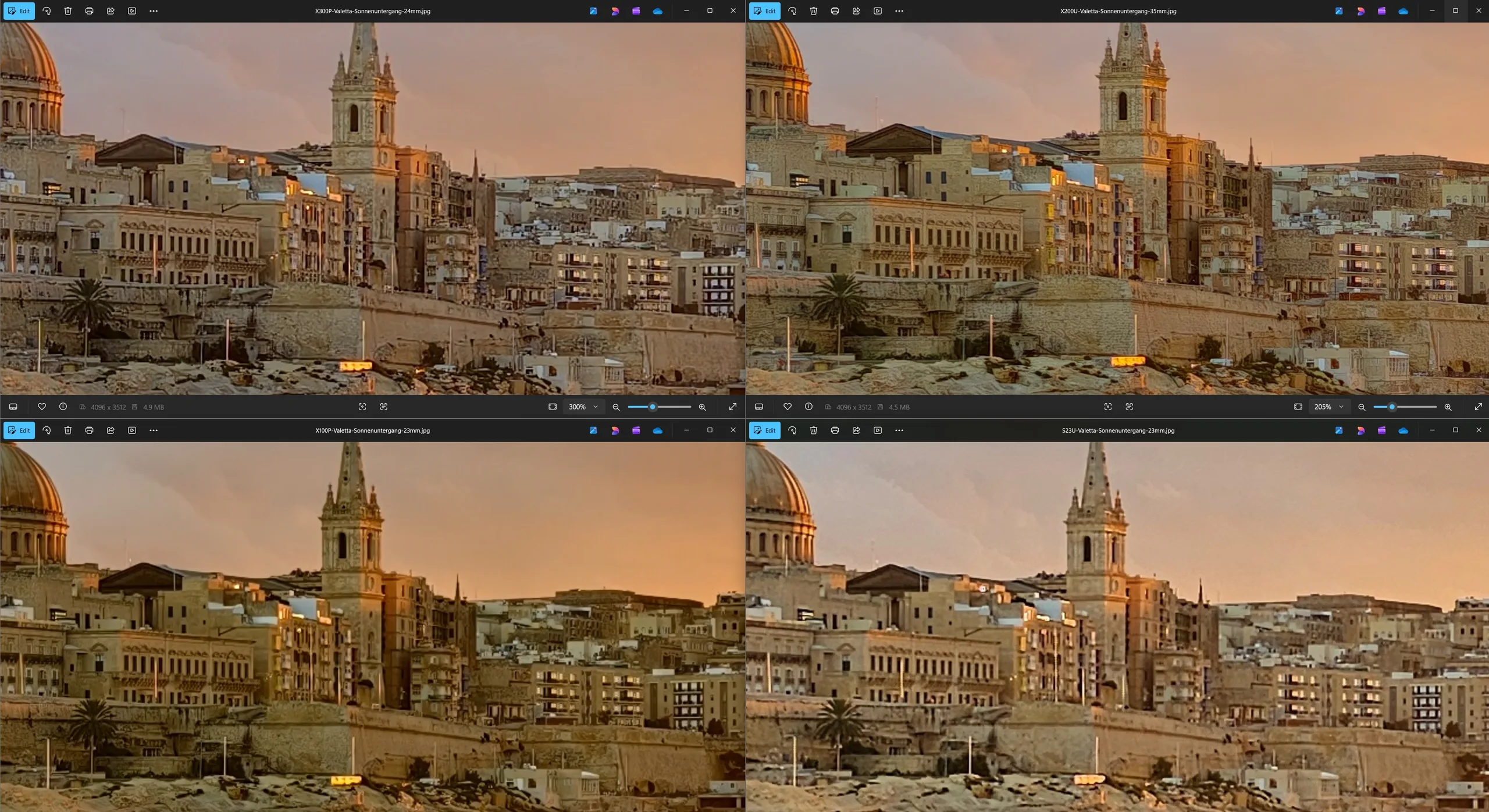Open See more menu in S23U window
This screenshot has height=812, width=1489.
tap(899, 430)
